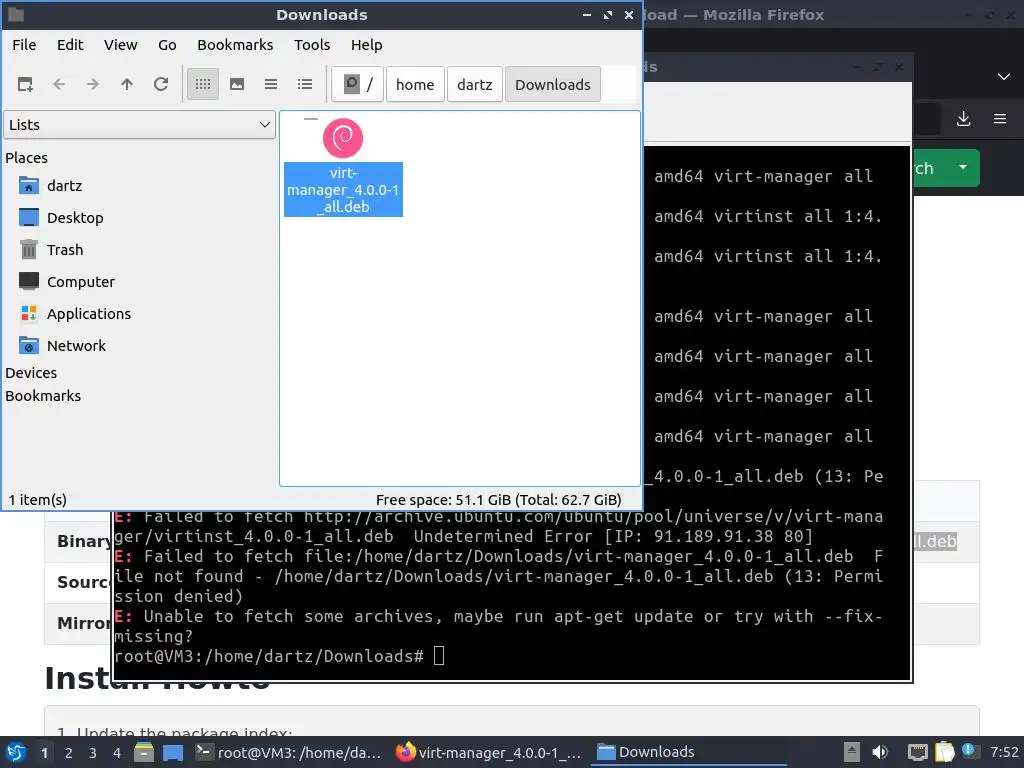Reload the current folder
Image resolution: width=1024 pixels, height=768 pixels.
[161, 84]
